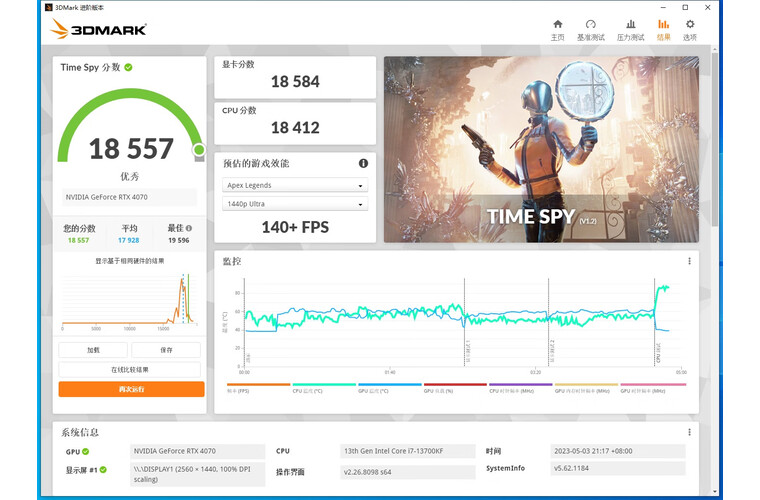Image resolution: width=760 pixels, height=500 pixels.
Task: Click info icon next to 最佳 score
Action: [189, 228]
